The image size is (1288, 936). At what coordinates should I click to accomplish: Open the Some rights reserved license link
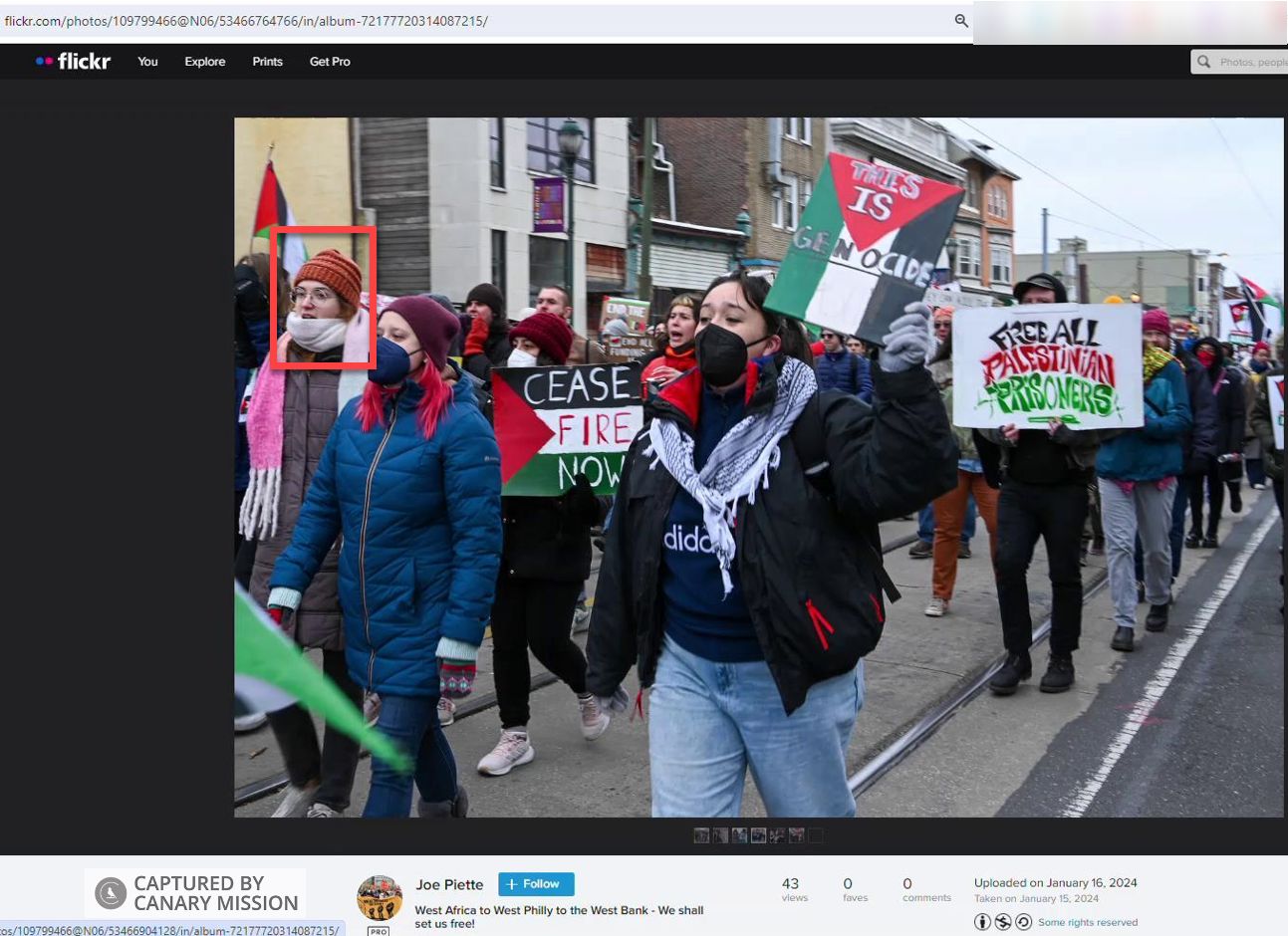point(1087,921)
